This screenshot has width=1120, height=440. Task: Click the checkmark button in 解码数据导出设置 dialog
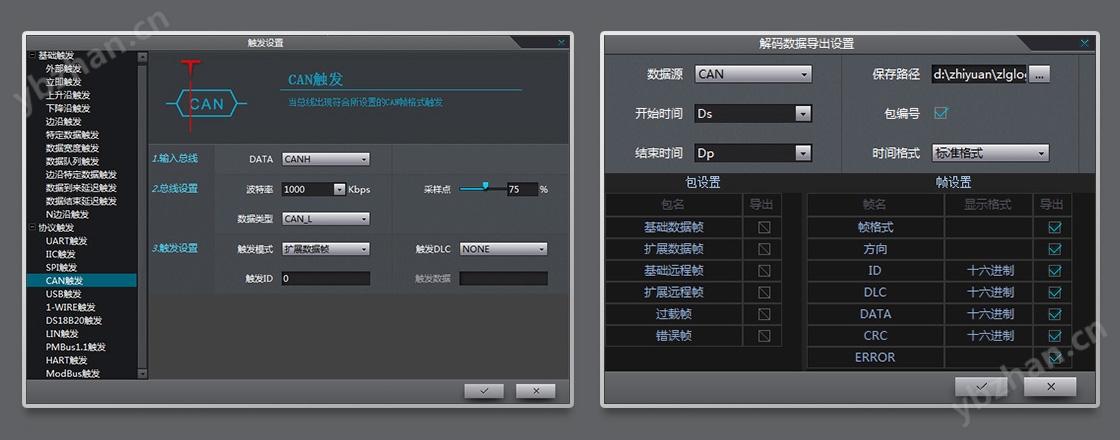[981, 386]
